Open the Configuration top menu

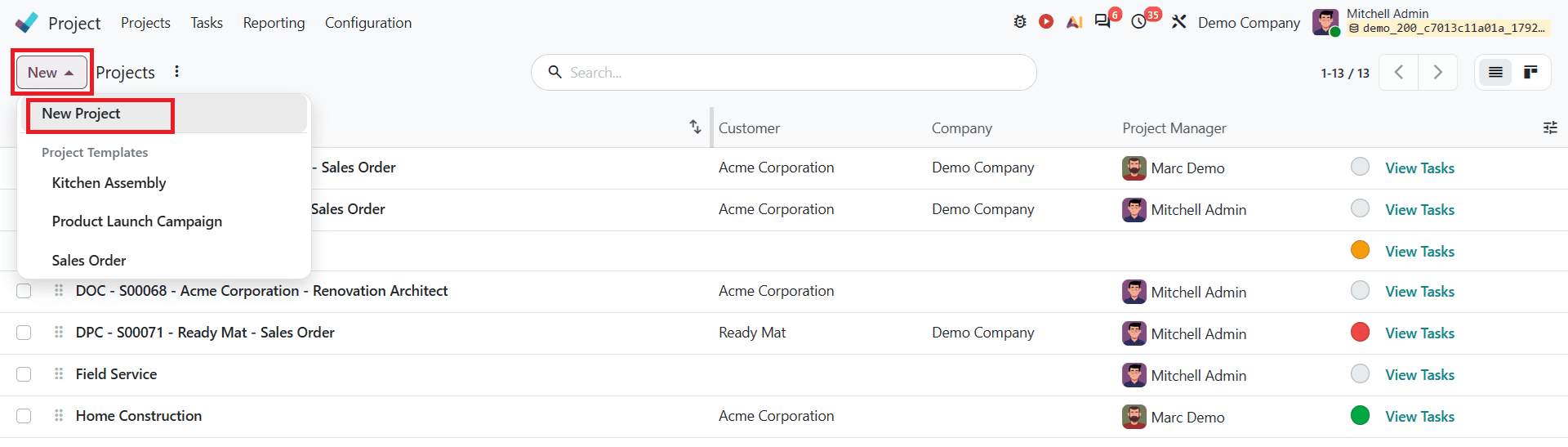coord(368,23)
